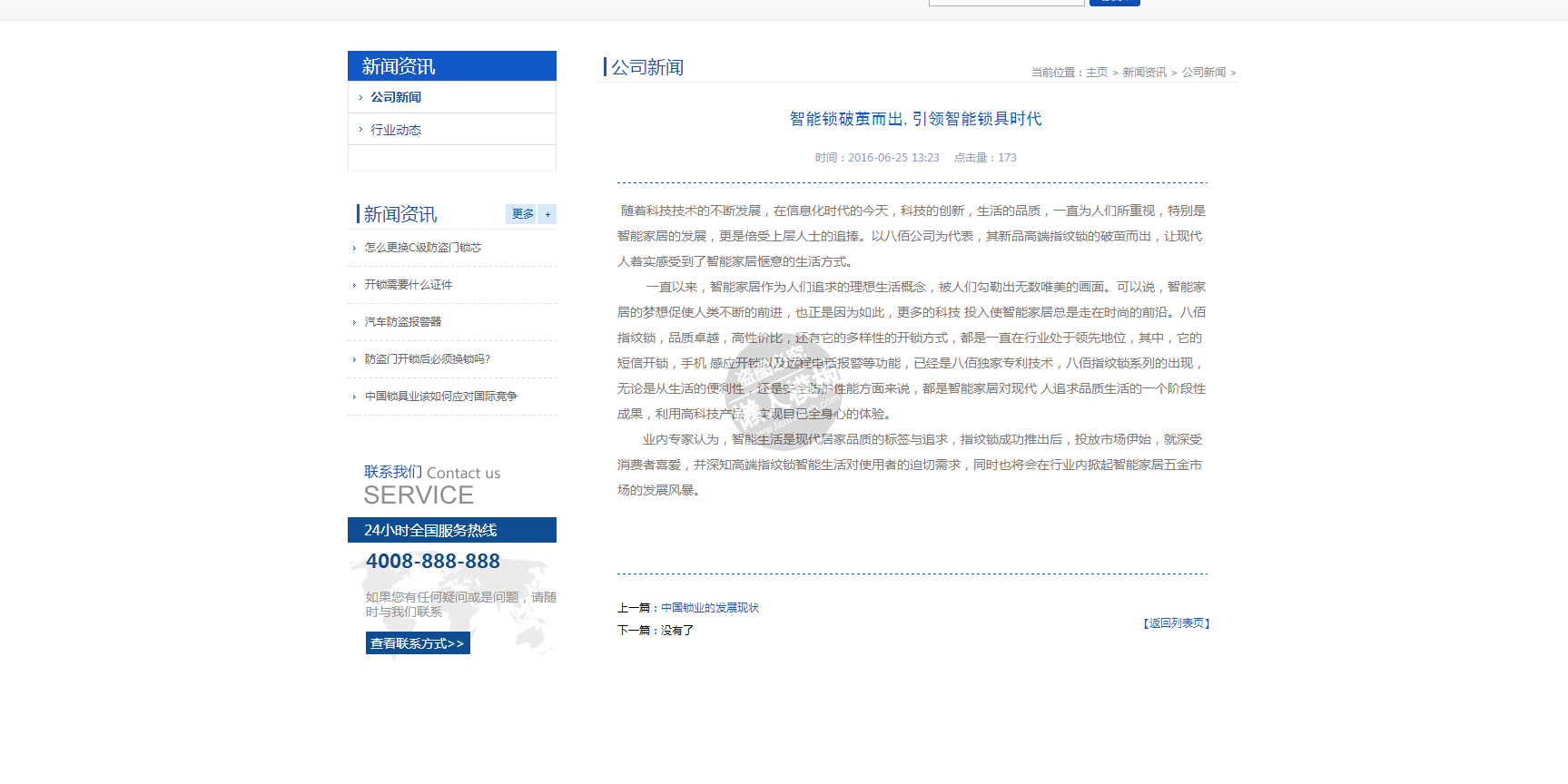Open article 中国锁具业该如何应对国际竞争
This screenshot has width=1568, height=784.
pos(441,397)
